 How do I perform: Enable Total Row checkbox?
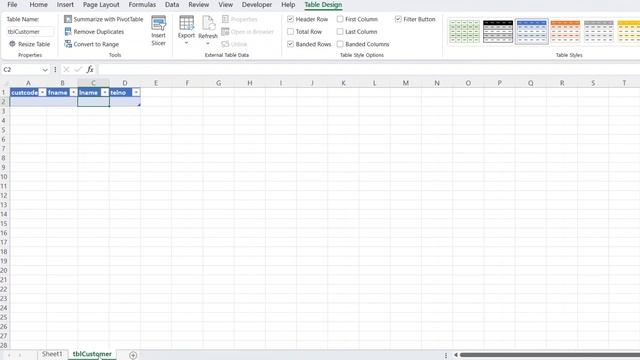[290, 31]
